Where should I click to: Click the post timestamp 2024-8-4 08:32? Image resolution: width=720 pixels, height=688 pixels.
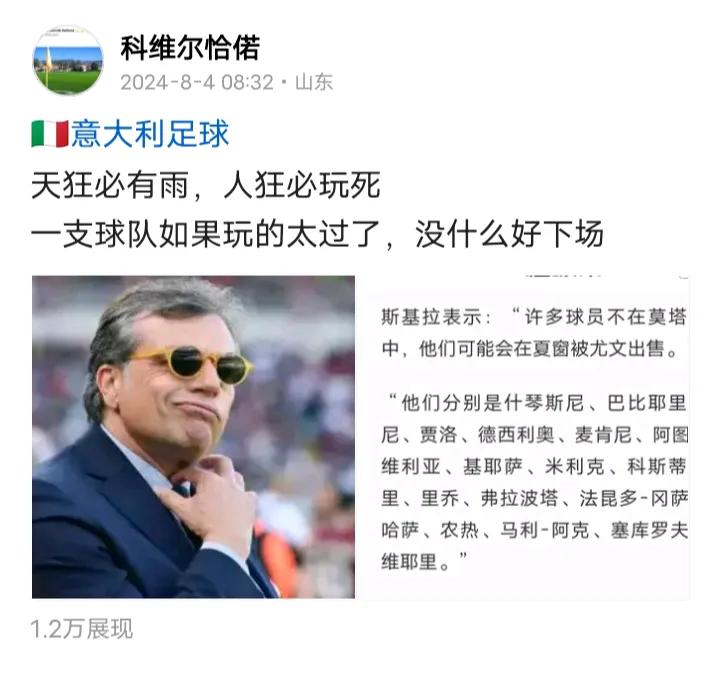(x=197, y=83)
